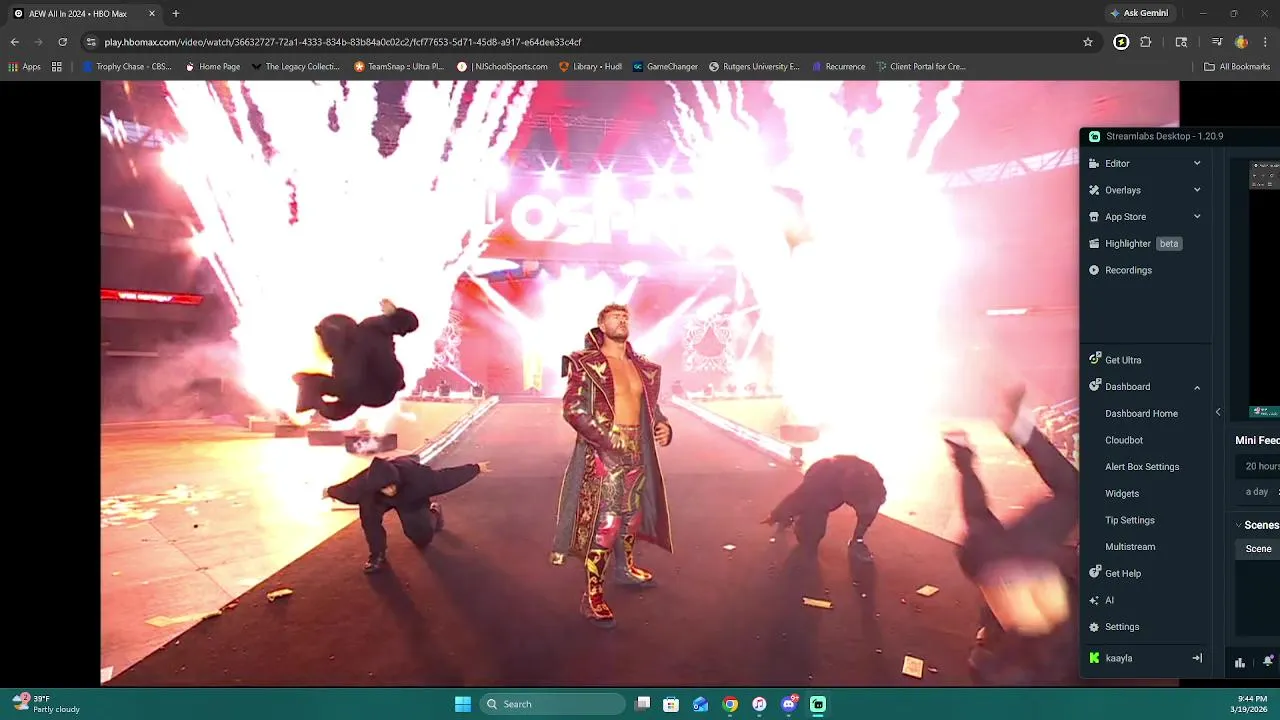Expand the App Store chevron
This screenshot has height=720, width=1280.
tap(1197, 217)
